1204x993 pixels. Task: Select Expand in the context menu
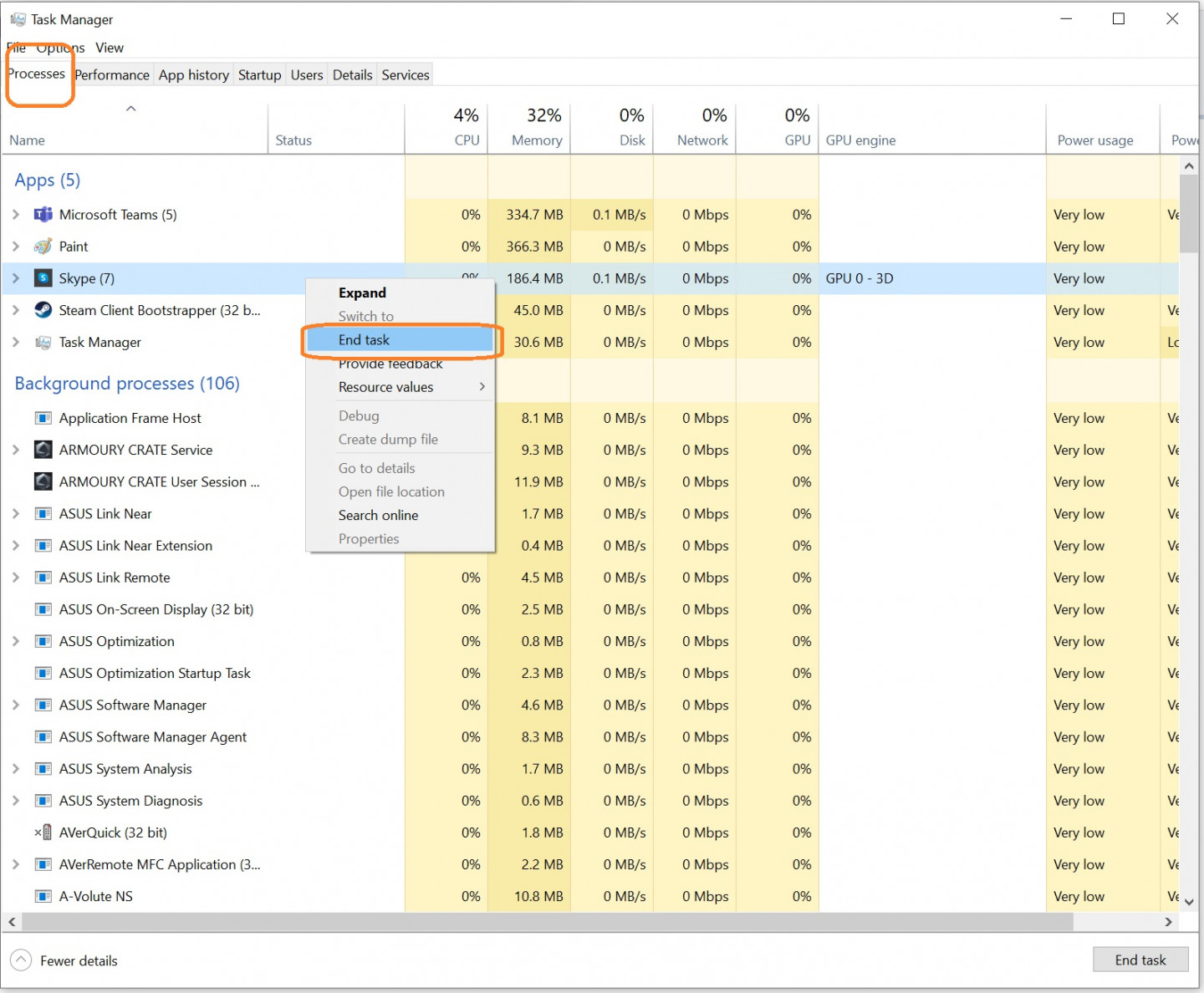400,293
